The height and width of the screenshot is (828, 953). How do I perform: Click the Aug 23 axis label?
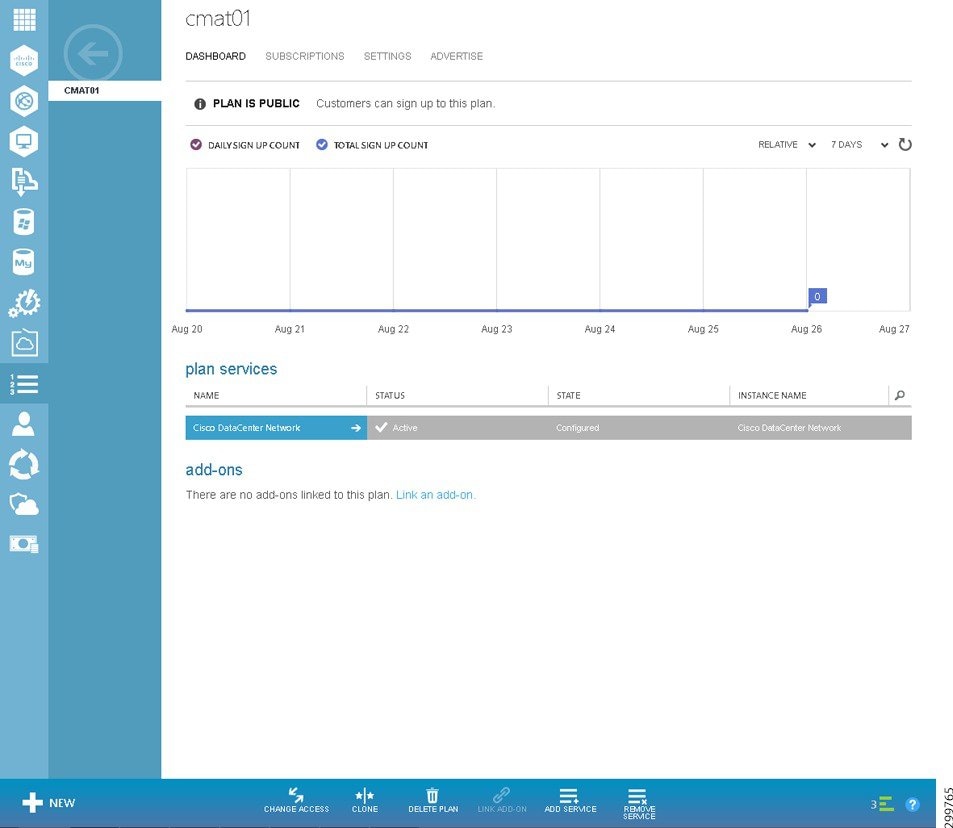click(x=497, y=329)
